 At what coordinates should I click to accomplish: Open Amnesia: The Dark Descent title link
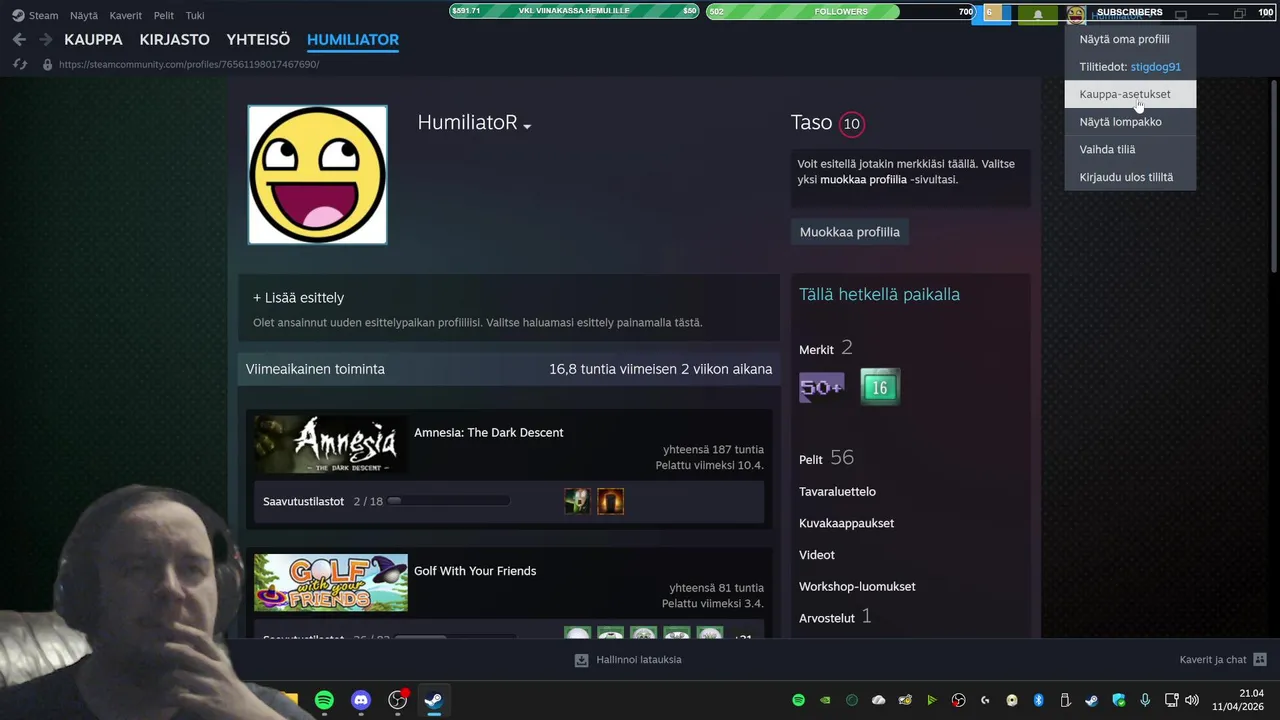click(x=489, y=433)
